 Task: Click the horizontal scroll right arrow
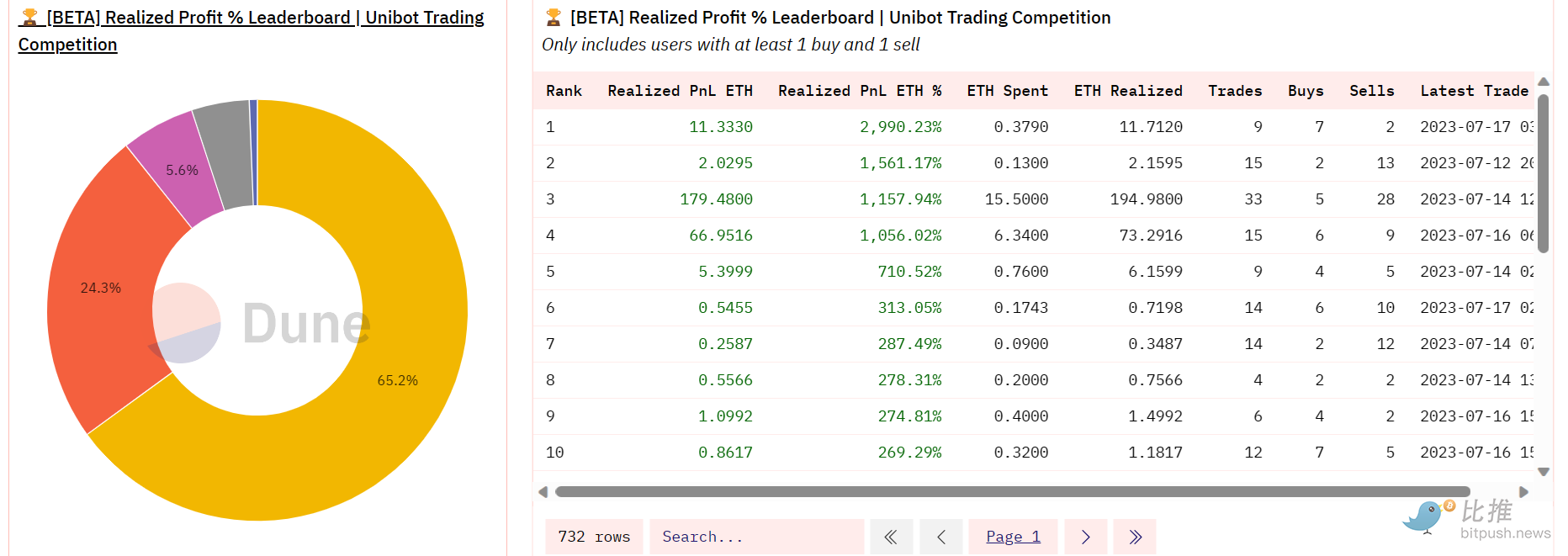[x=1523, y=492]
